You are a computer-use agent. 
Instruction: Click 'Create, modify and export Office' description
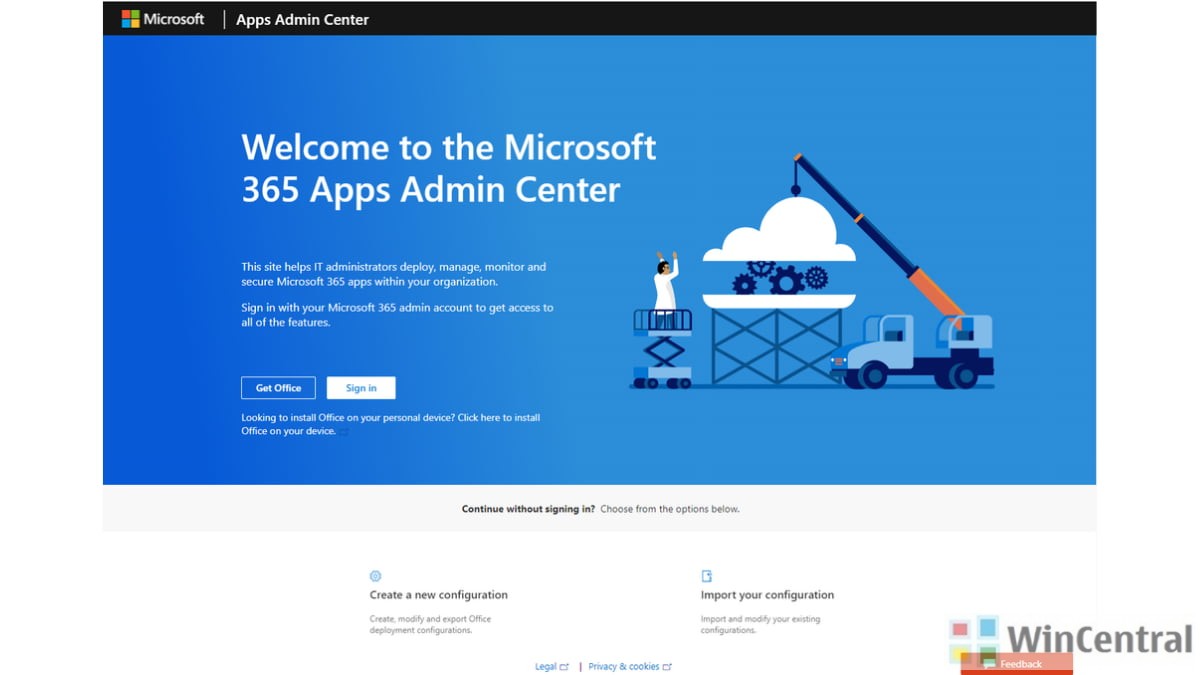[431, 625]
